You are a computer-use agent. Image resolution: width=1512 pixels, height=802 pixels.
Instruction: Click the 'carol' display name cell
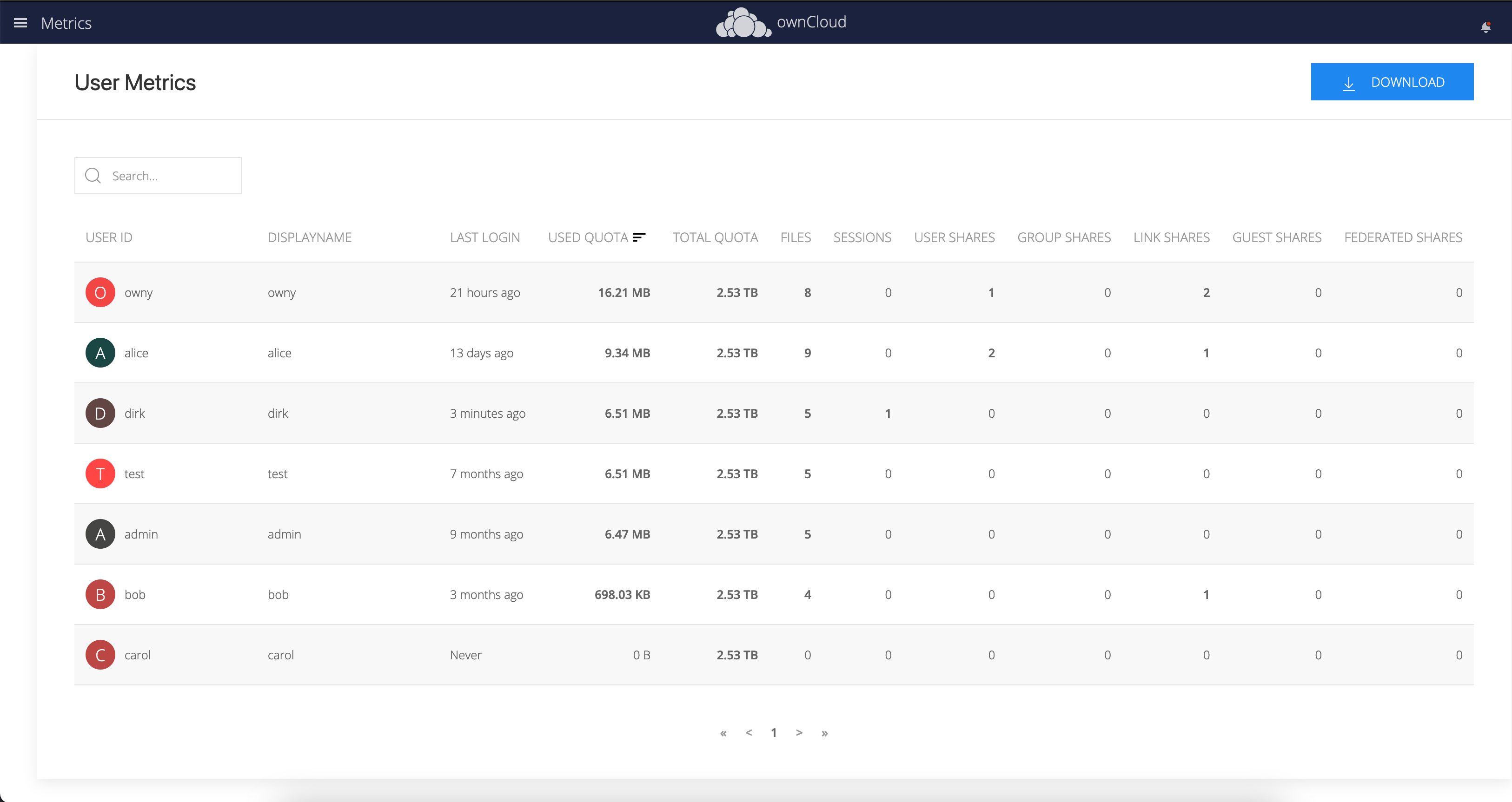pos(280,655)
